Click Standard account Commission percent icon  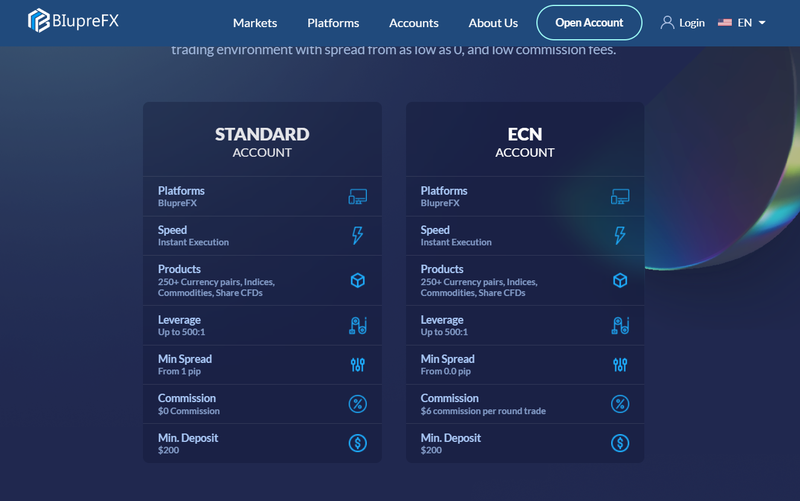coord(358,404)
